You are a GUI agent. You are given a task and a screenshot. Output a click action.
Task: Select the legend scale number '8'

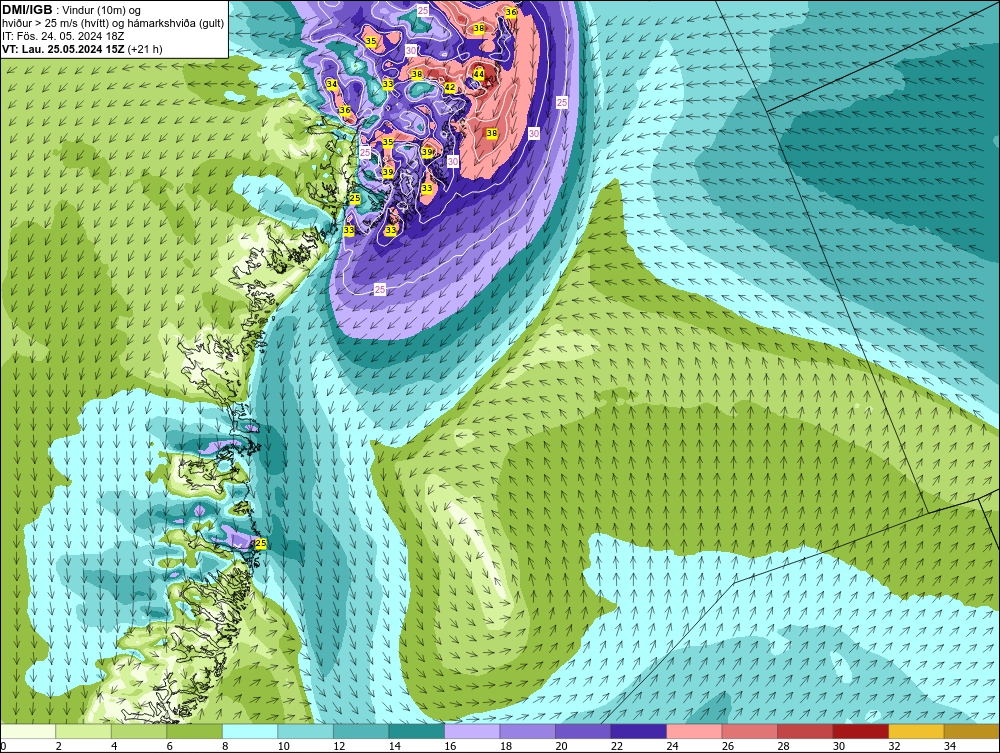coord(225,746)
